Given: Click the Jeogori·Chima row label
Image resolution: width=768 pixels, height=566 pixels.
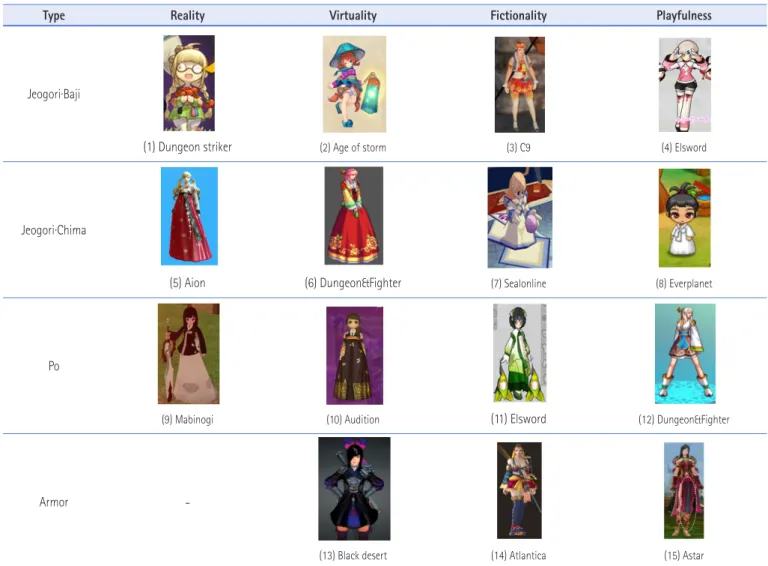Looking at the screenshot, I should [x=53, y=230].
